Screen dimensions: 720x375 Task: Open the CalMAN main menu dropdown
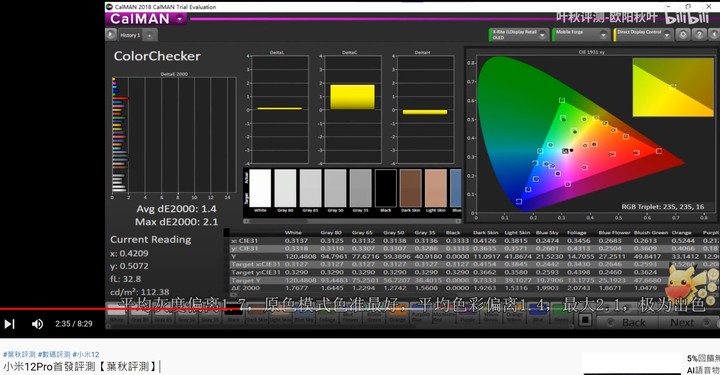(180, 19)
